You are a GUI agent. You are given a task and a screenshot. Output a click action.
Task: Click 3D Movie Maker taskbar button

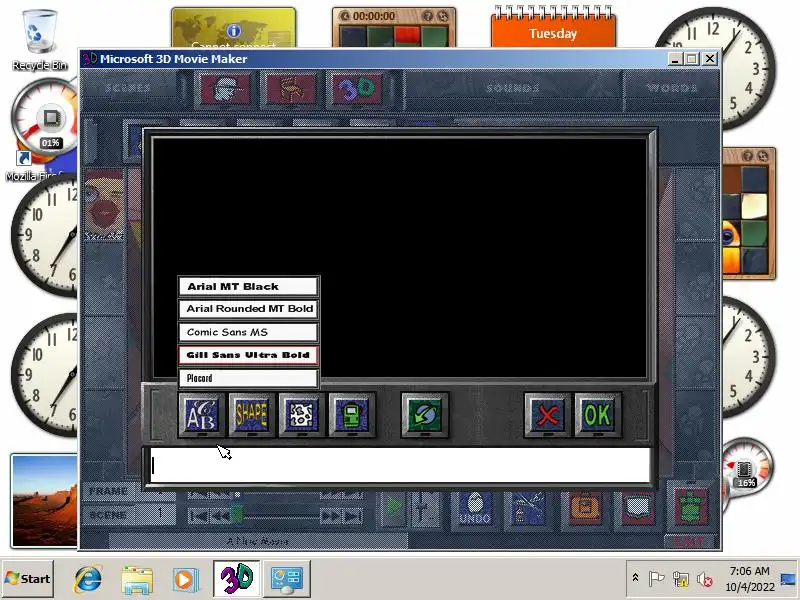point(236,579)
